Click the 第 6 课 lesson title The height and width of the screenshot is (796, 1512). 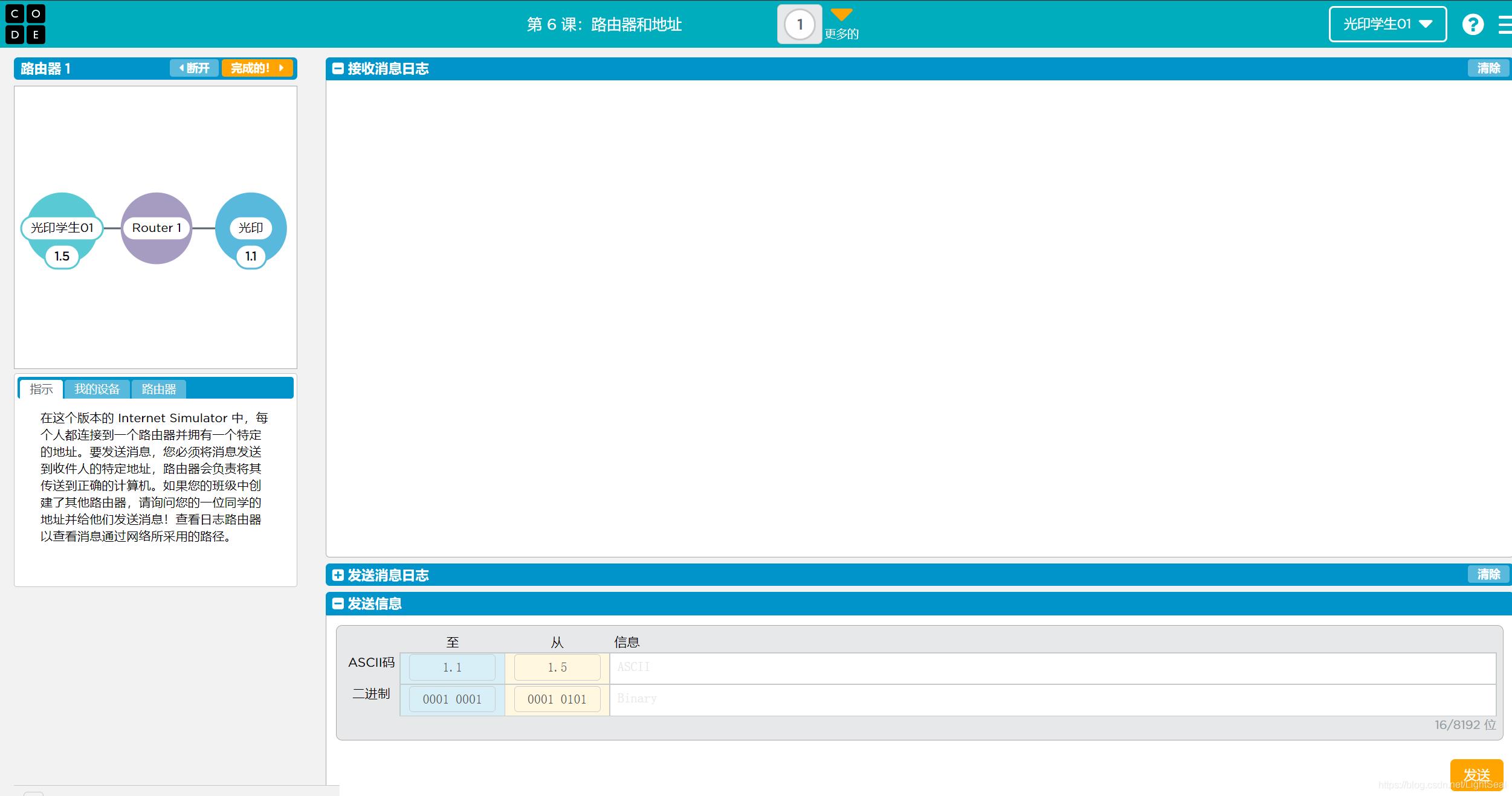click(x=604, y=24)
